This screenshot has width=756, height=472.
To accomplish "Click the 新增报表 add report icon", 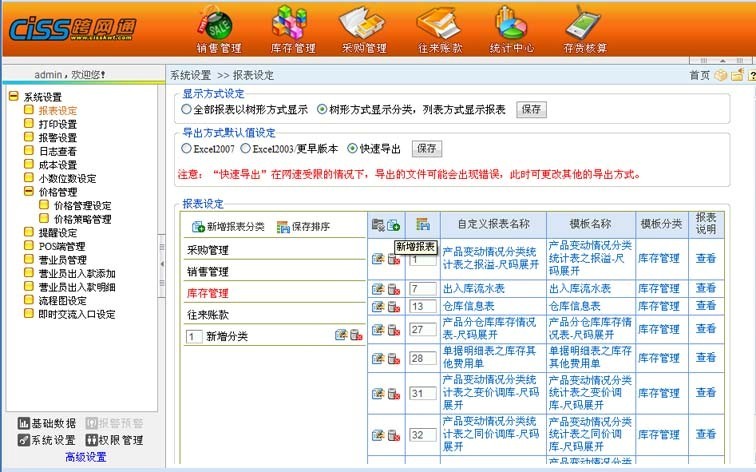I will tap(393, 225).
